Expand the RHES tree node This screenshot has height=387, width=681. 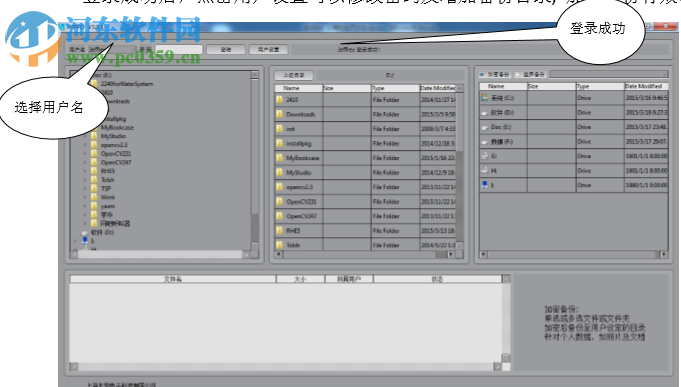pos(85,171)
